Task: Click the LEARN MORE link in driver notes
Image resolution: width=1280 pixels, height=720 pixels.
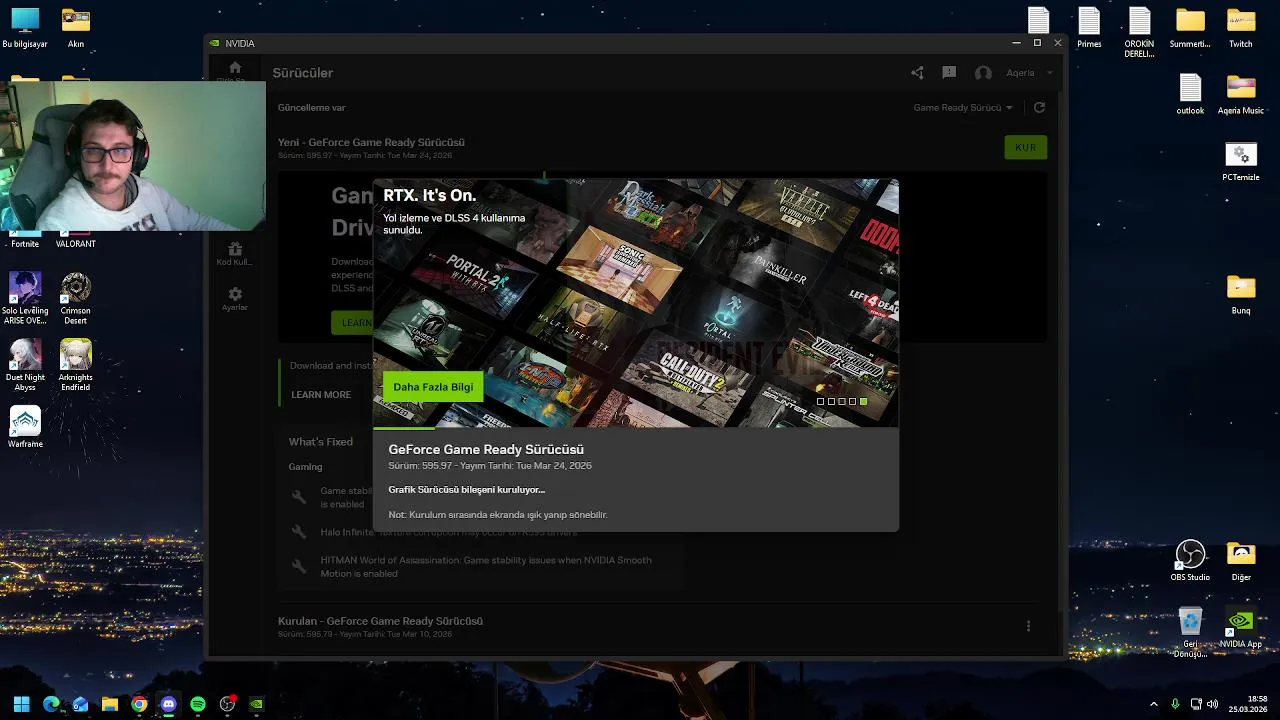Action: [321, 395]
